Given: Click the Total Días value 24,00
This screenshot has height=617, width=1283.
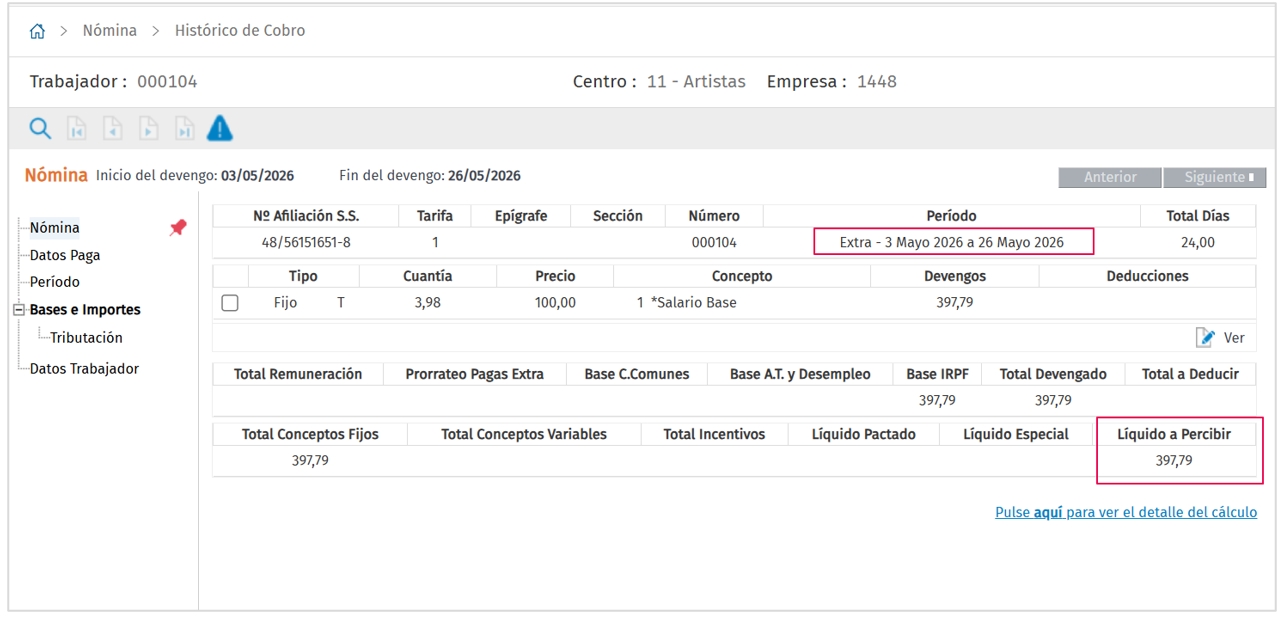Looking at the screenshot, I should coord(1197,242).
